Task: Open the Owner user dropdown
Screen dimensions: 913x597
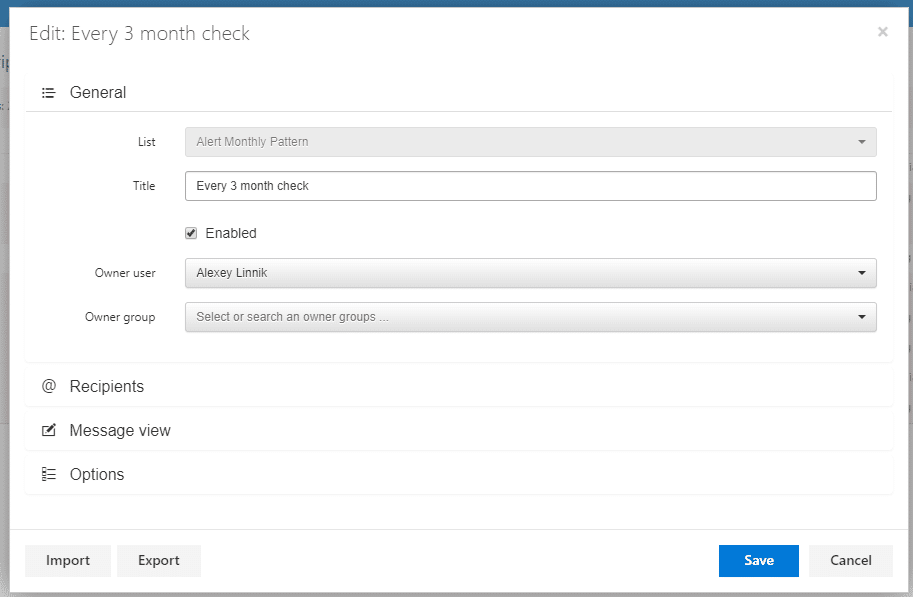Action: click(530, 273)
